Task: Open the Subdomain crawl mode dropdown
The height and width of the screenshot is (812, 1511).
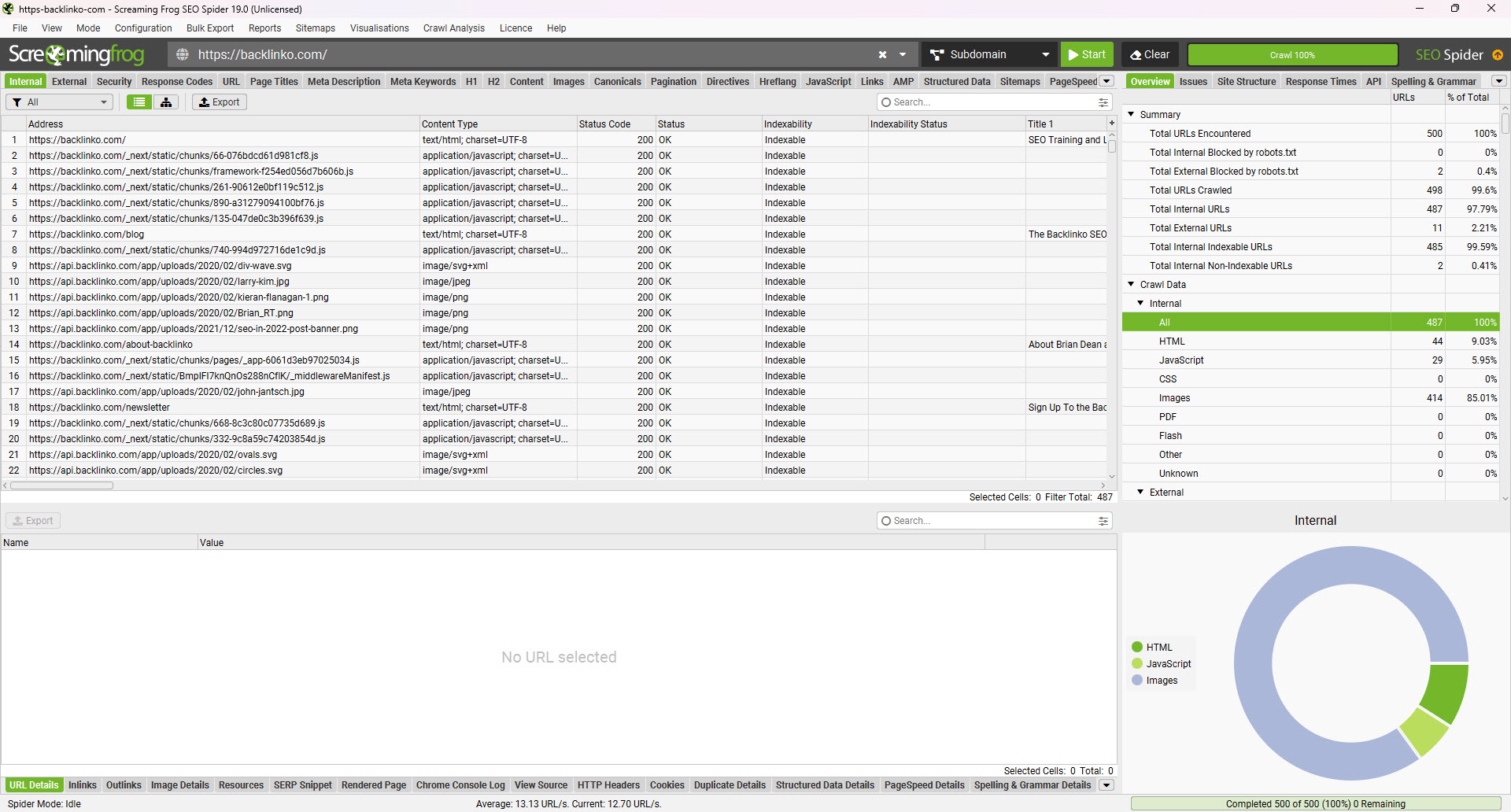Action: tap(989, 54)
